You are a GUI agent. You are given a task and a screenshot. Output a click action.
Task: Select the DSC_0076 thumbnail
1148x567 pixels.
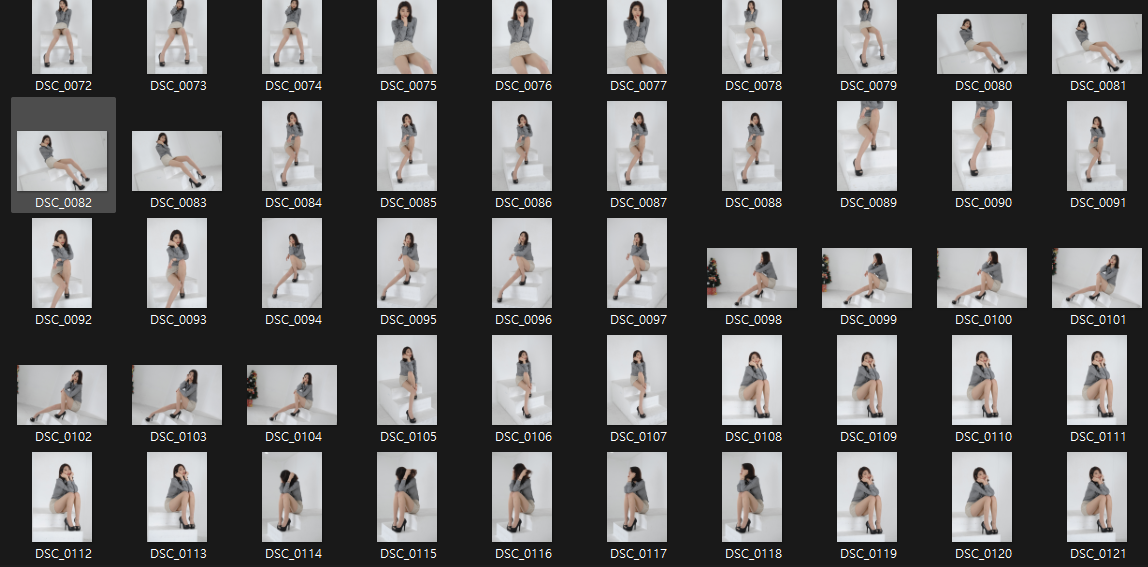[522, 37]
